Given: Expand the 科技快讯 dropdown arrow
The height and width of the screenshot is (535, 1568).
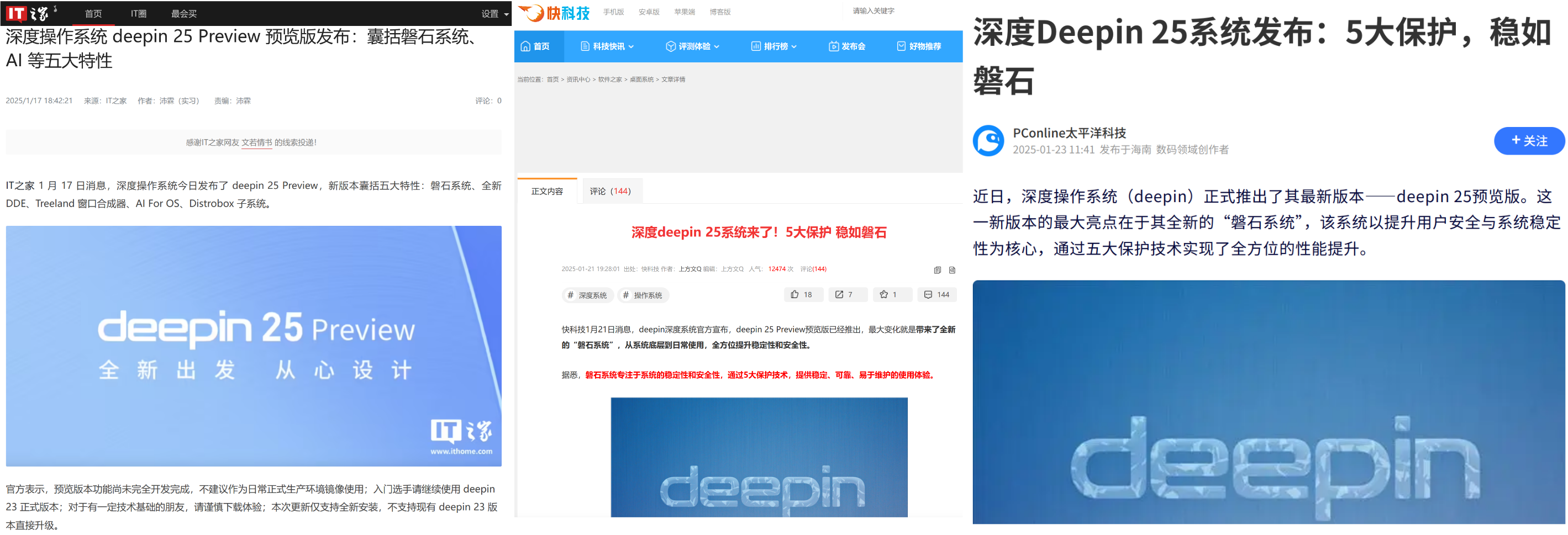Looking at the screenshot, I should (631, 47).
